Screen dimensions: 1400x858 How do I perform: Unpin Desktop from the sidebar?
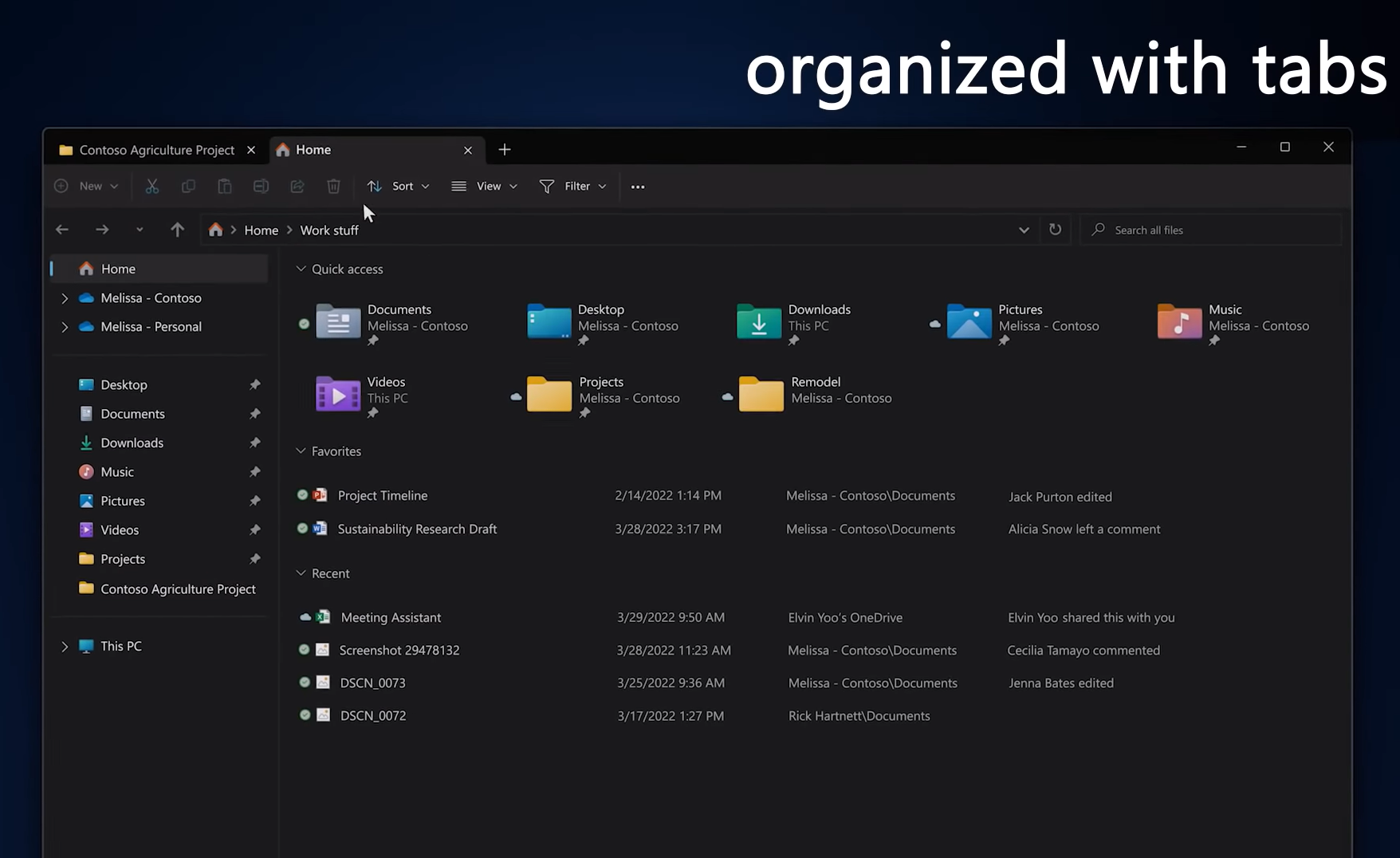point(255,384)
